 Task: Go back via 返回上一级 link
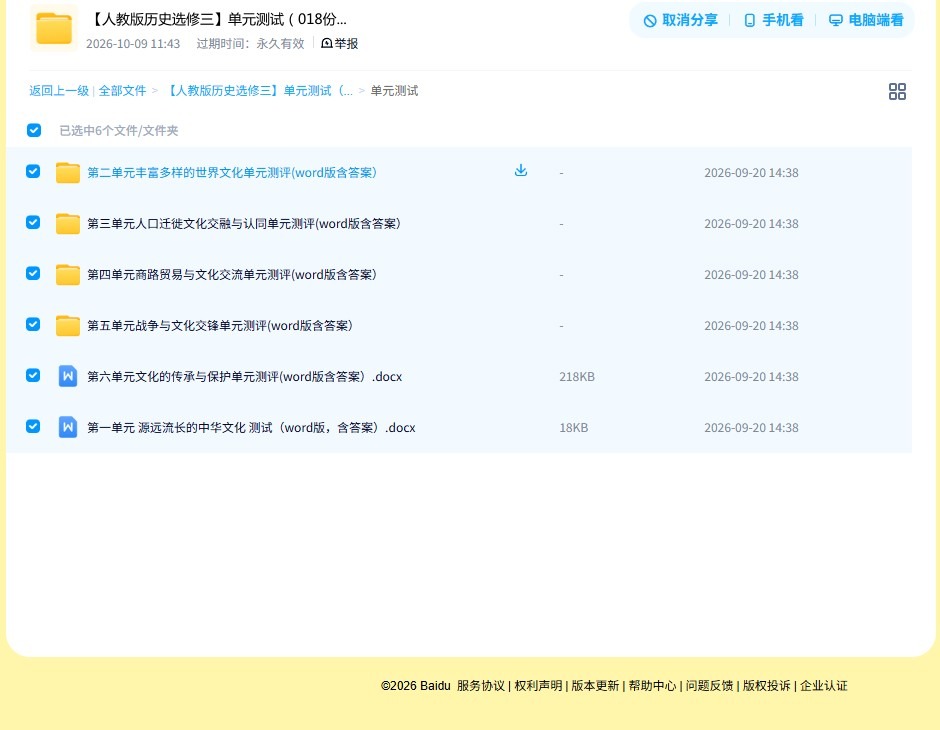pyautogui.click(x=59, y=91)
